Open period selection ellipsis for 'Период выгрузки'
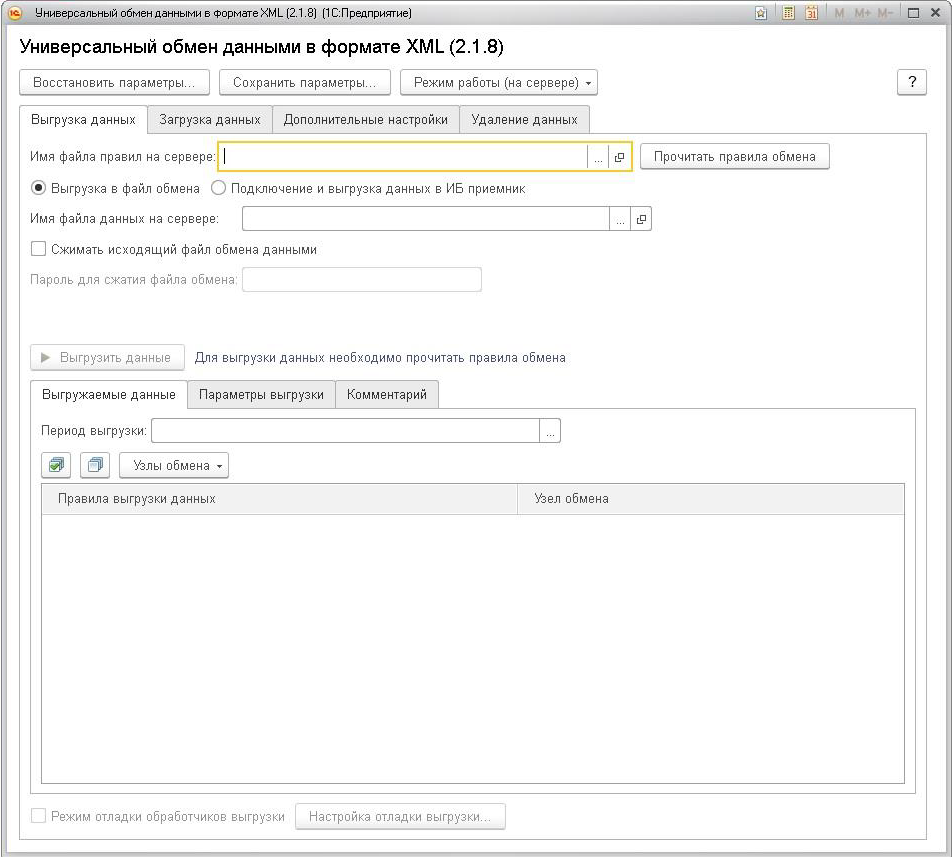Screen dimensions: 952x857 [x=550, y=431]
